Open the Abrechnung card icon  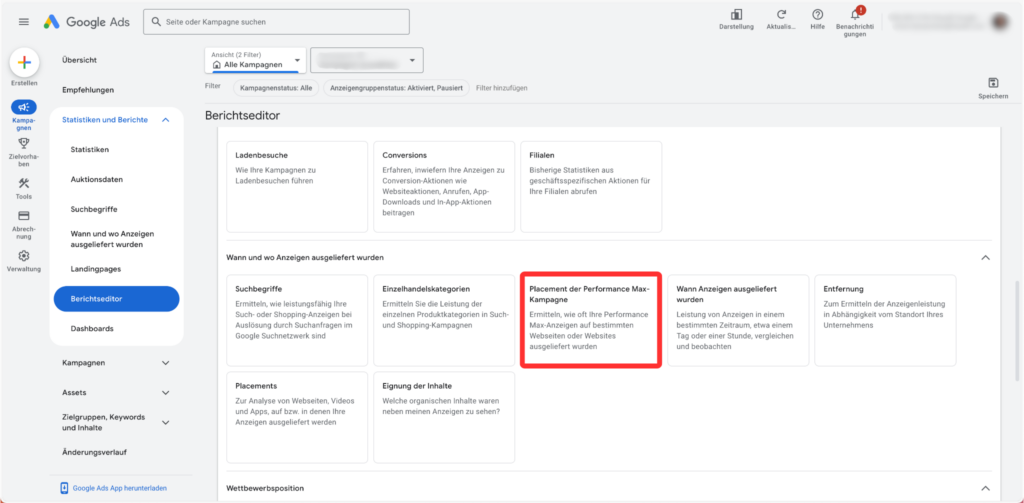(x=24, y=216)
